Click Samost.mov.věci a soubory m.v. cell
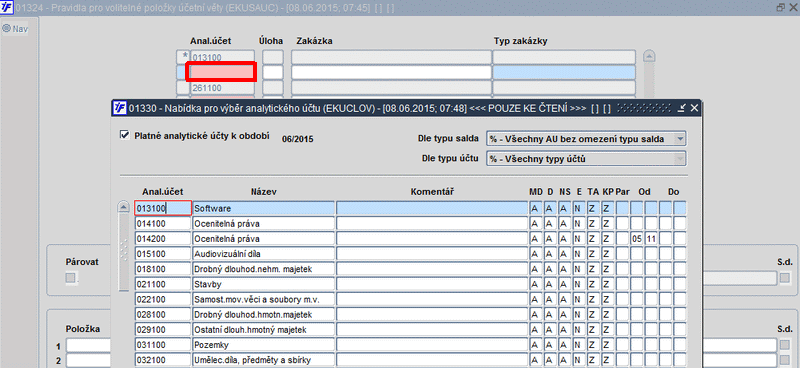Image resolution: width=800 pixels, height=368 pixels. coord(263,299)
